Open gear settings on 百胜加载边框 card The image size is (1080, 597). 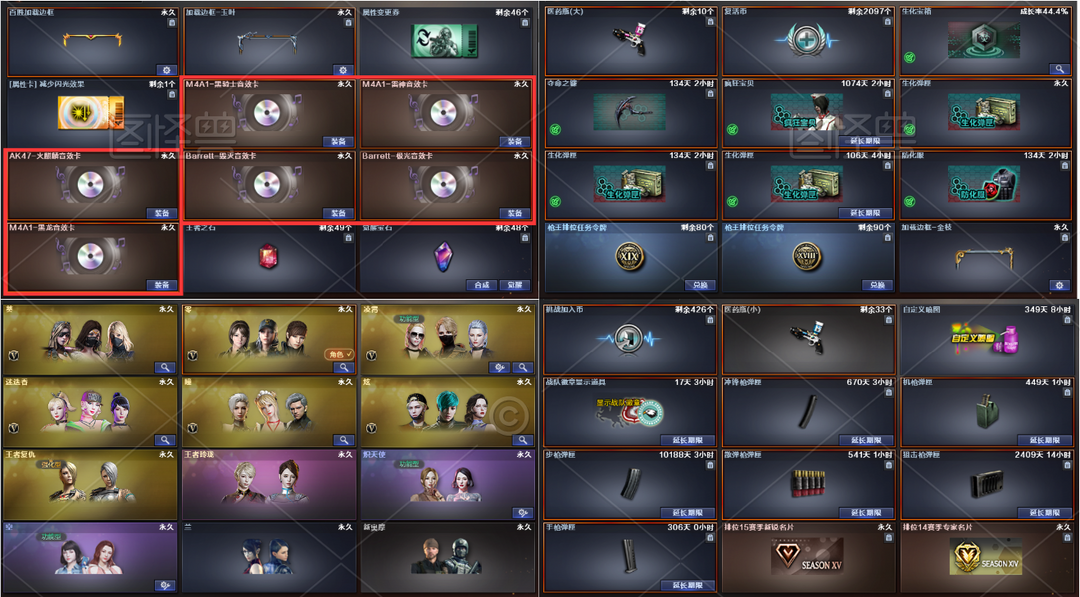[x=166, y=70]
